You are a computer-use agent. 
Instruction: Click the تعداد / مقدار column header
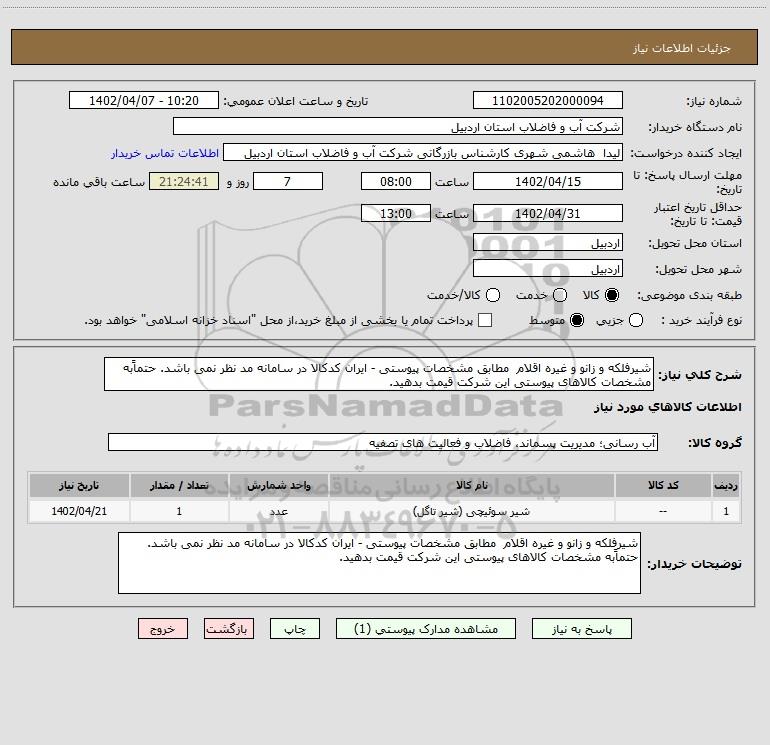click(179, 485)
